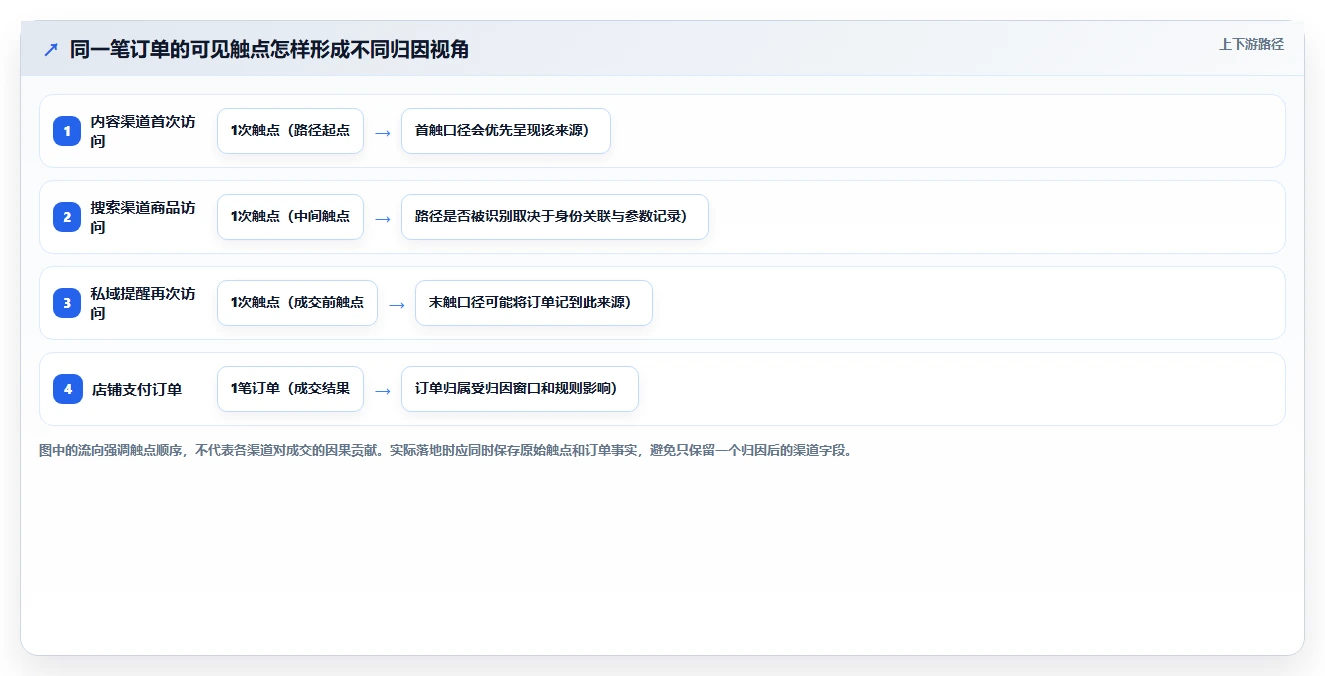Click the 路径是否被识别取决于身份关联与参数记录 box
The height and width of the screenshot is (676, 1325).
[555, 217]
